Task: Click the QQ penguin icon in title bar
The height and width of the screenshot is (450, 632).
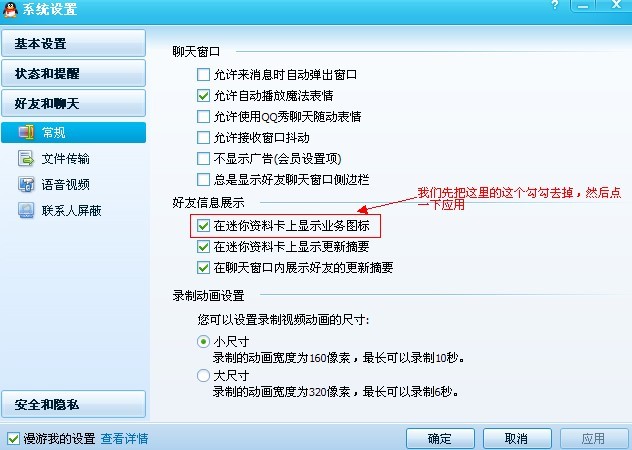Action: [10, 9]
